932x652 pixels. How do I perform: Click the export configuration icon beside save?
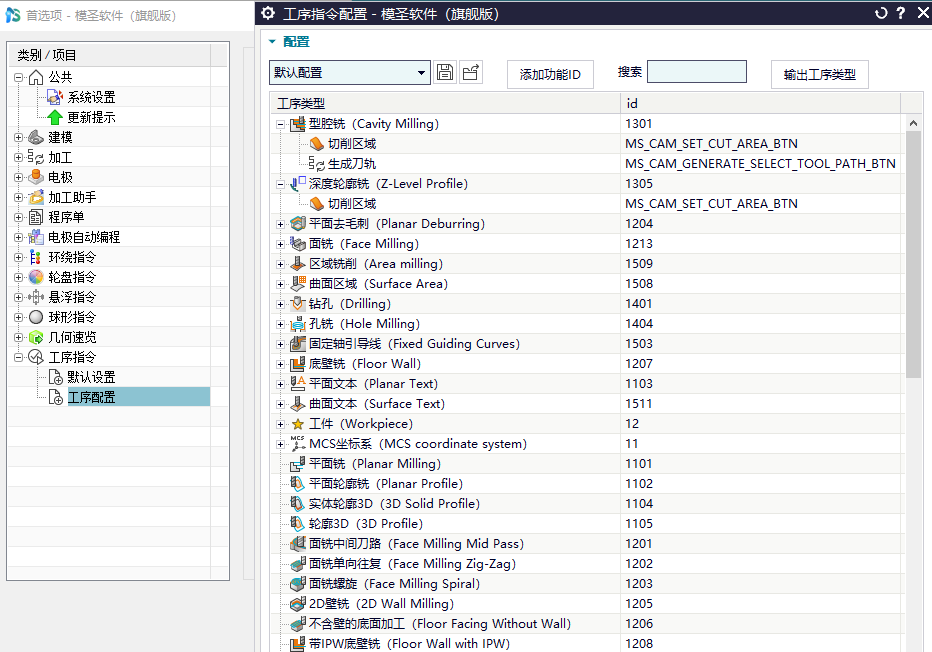(471, 73)
